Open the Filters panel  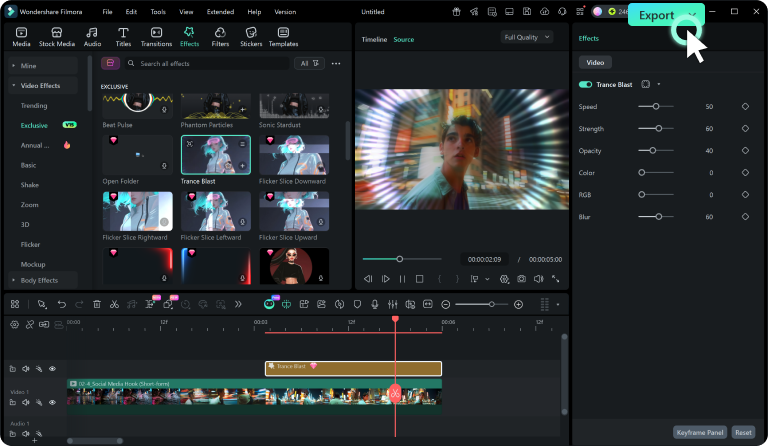click(x=220, y=37)
